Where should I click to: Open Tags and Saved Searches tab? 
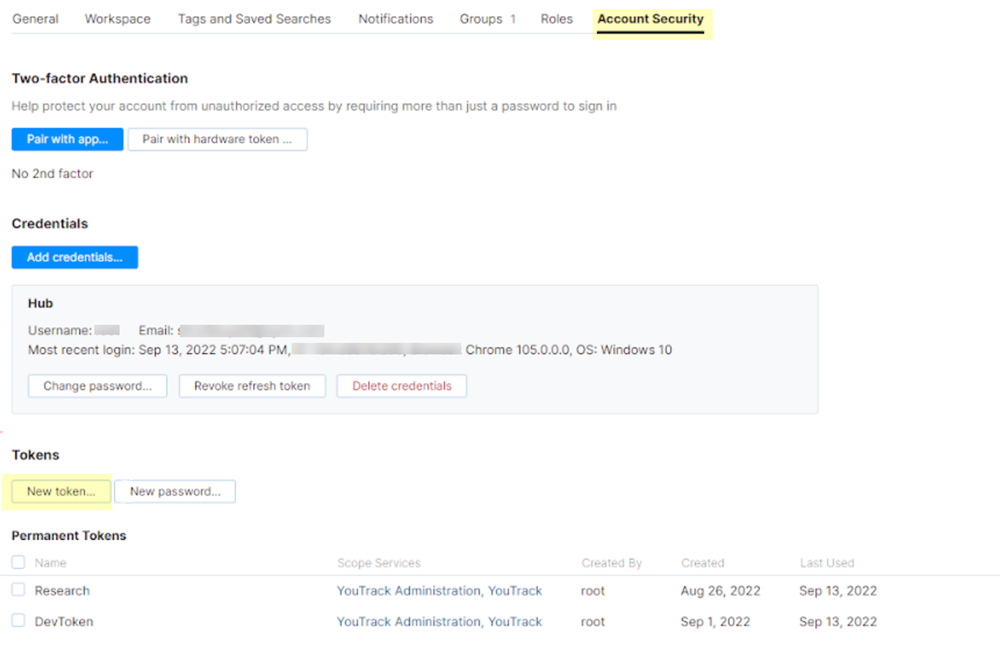point(254,19)
